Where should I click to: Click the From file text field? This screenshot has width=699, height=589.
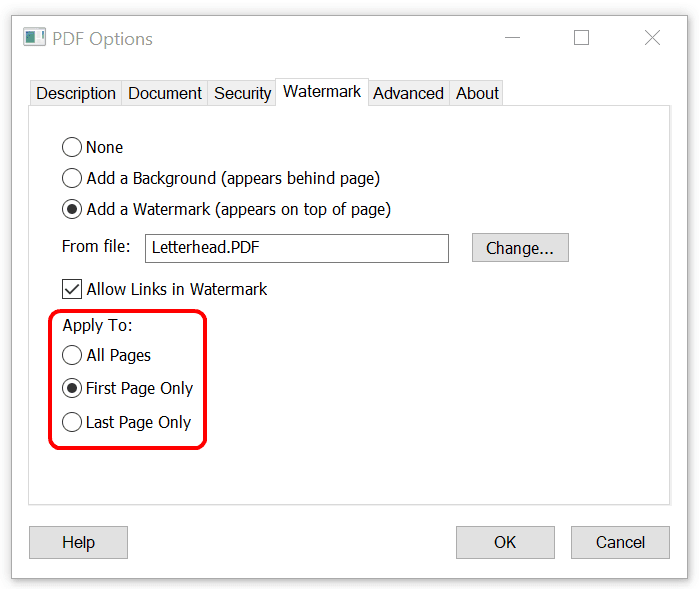coord(297,248)
